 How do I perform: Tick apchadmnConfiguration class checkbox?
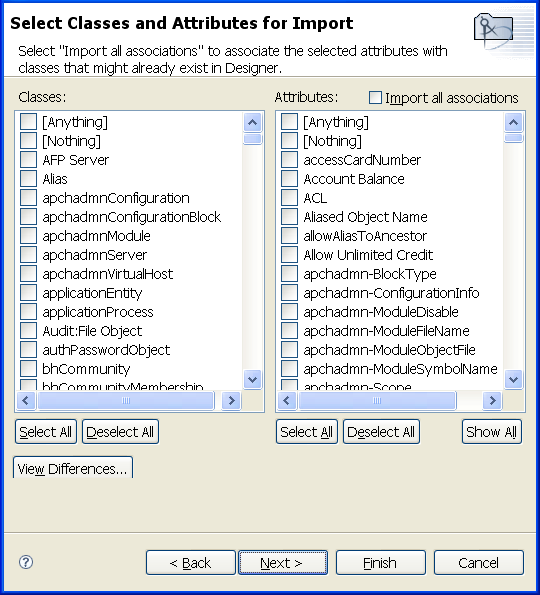28,198
